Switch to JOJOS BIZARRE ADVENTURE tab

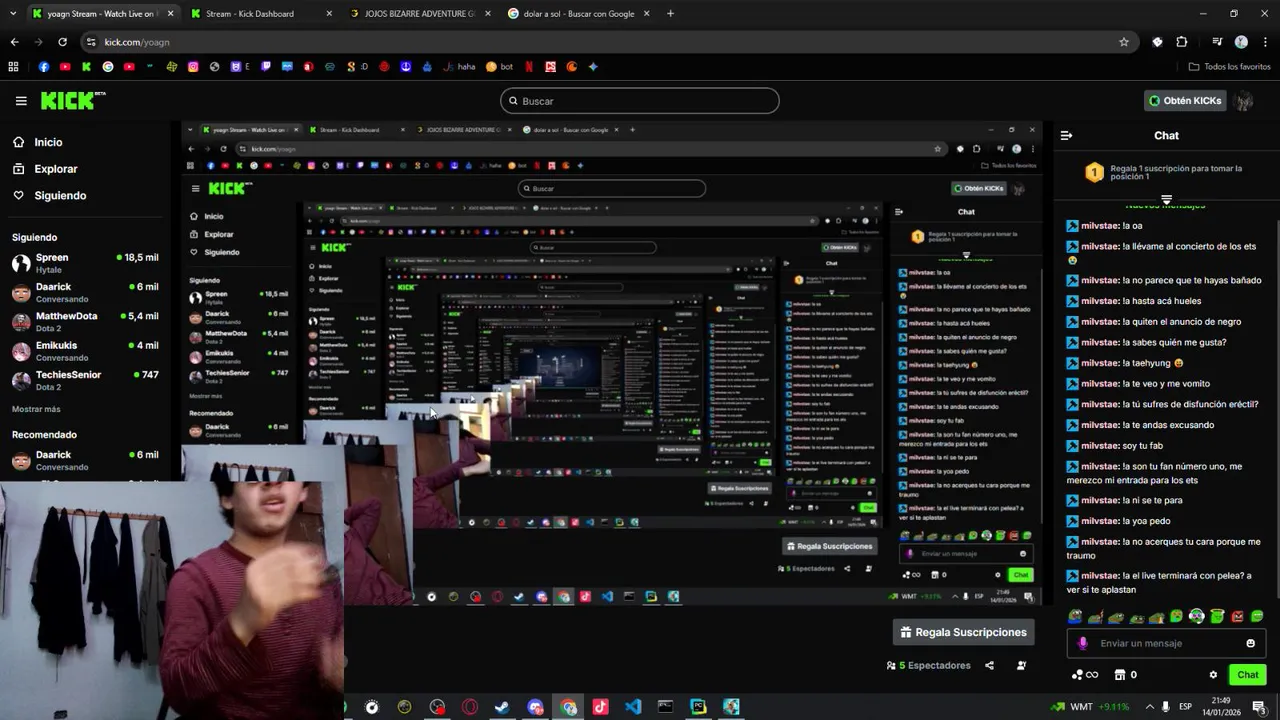[x=418, y=14]
